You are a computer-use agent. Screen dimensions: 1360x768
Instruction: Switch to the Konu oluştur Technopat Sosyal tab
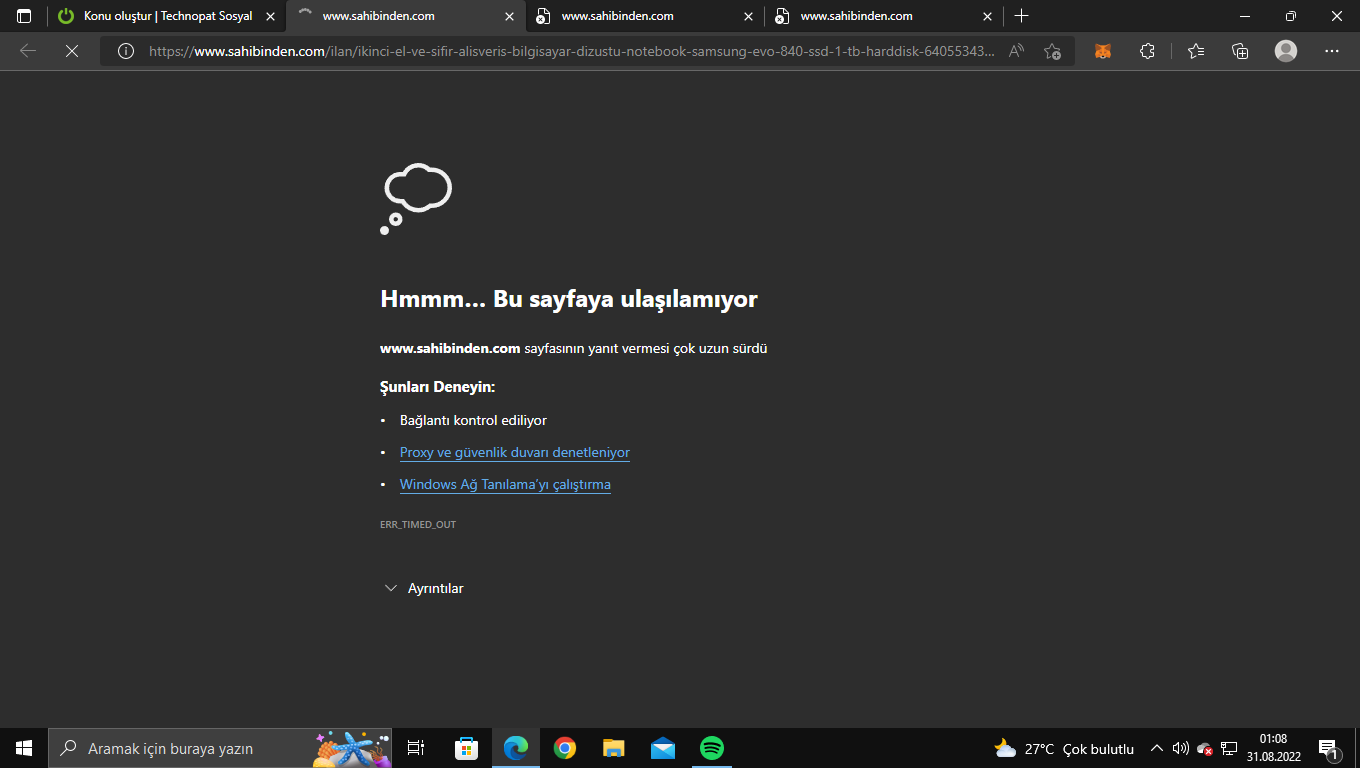[166, 16]
